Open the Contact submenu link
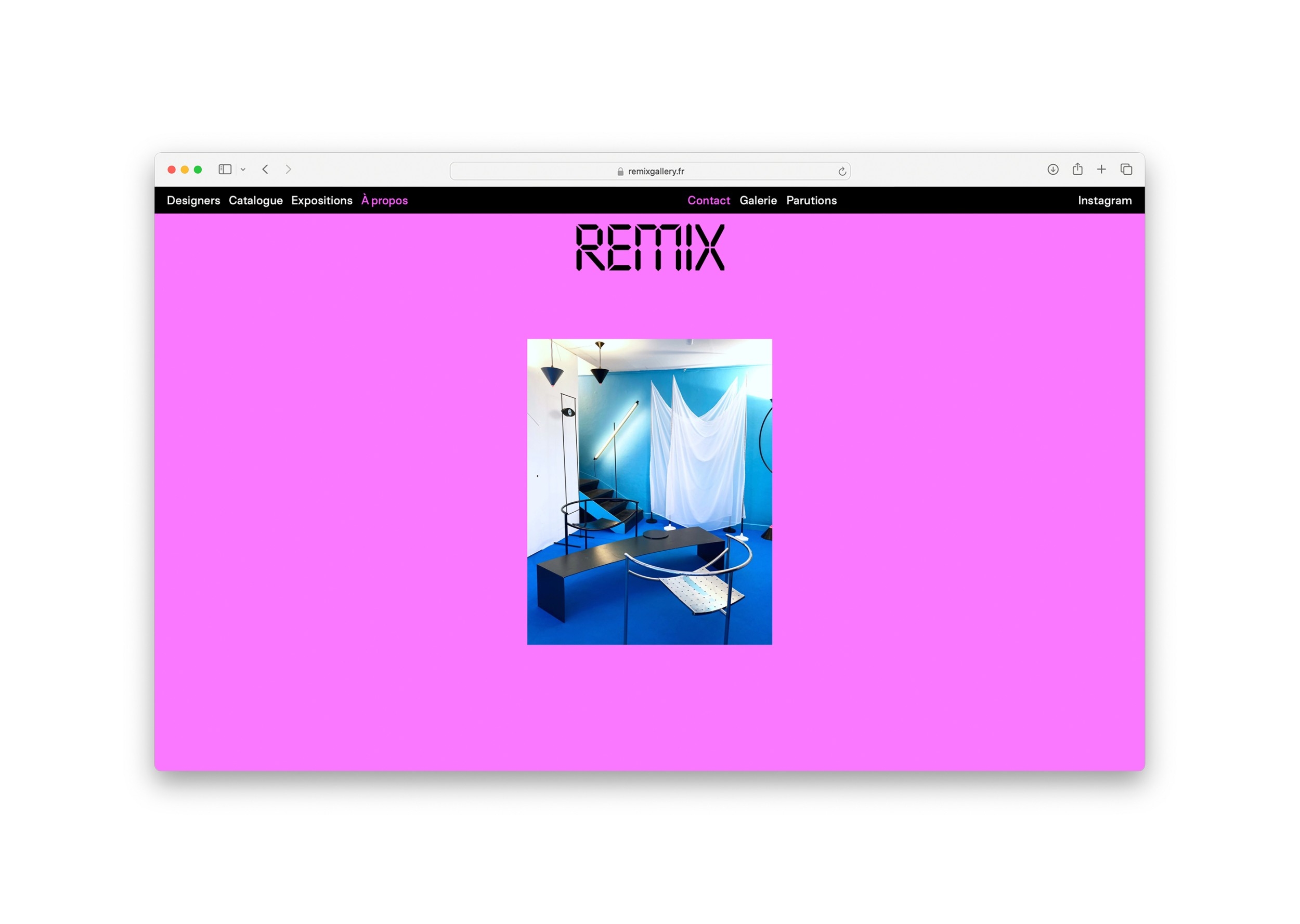This screenshot has height=924, width=1300. (708, 200)
